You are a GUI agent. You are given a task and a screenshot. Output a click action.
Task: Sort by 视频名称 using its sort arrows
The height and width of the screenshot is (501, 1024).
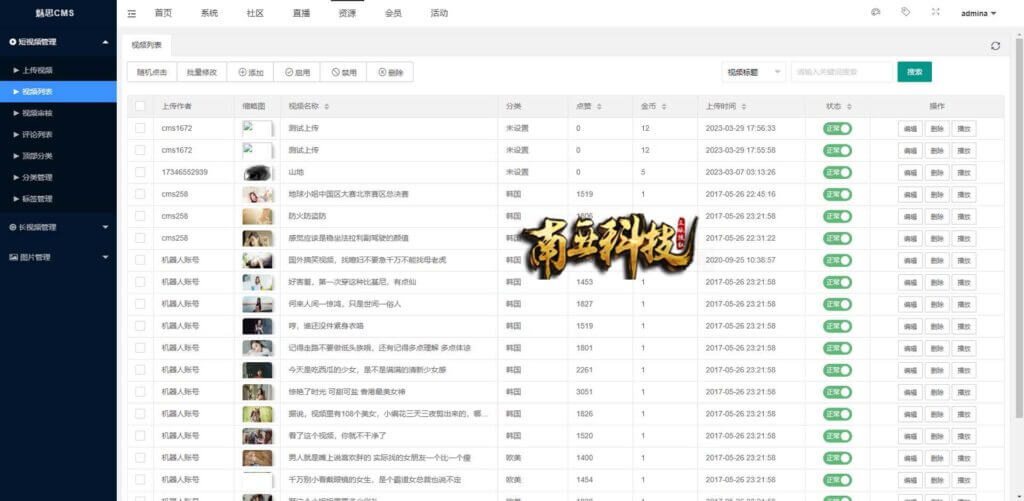click(x=327, y=106)
